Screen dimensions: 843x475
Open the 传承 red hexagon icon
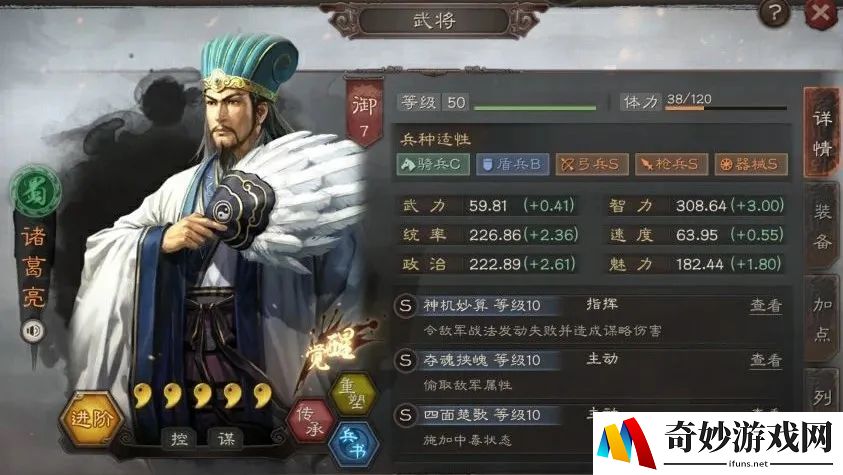[x=310, y=421]
